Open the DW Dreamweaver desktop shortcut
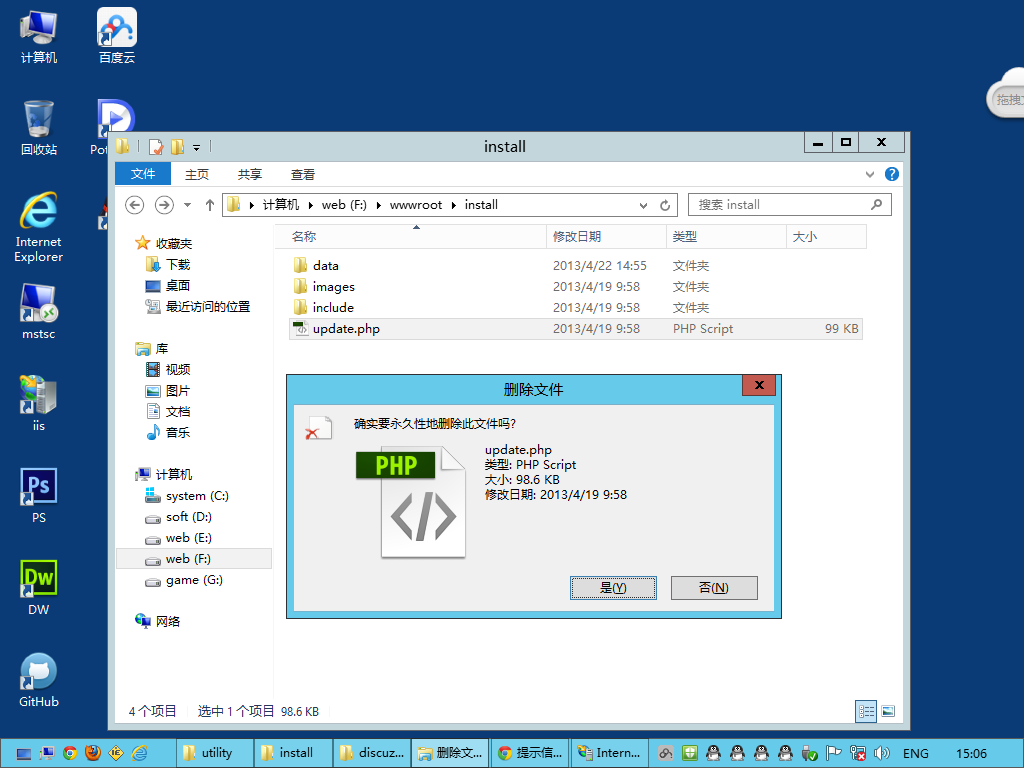Image resolution: width=1024 pixels, height=768 pixels. coord(39,588)
